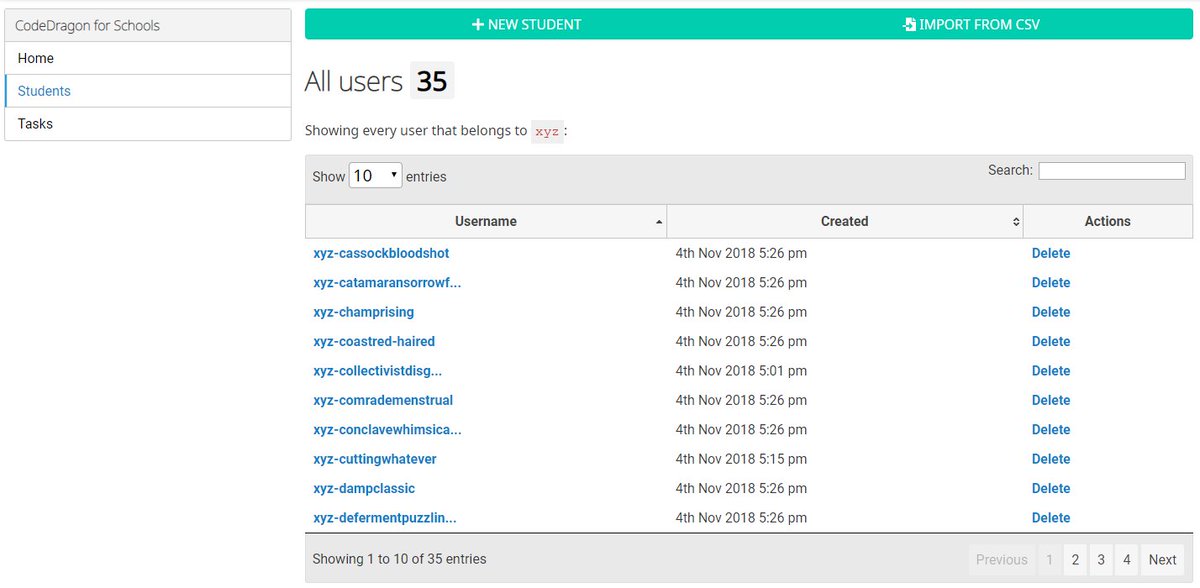Click the CodeDragon for Schools header
This screenshot has height=588, width=1200.
148,26
